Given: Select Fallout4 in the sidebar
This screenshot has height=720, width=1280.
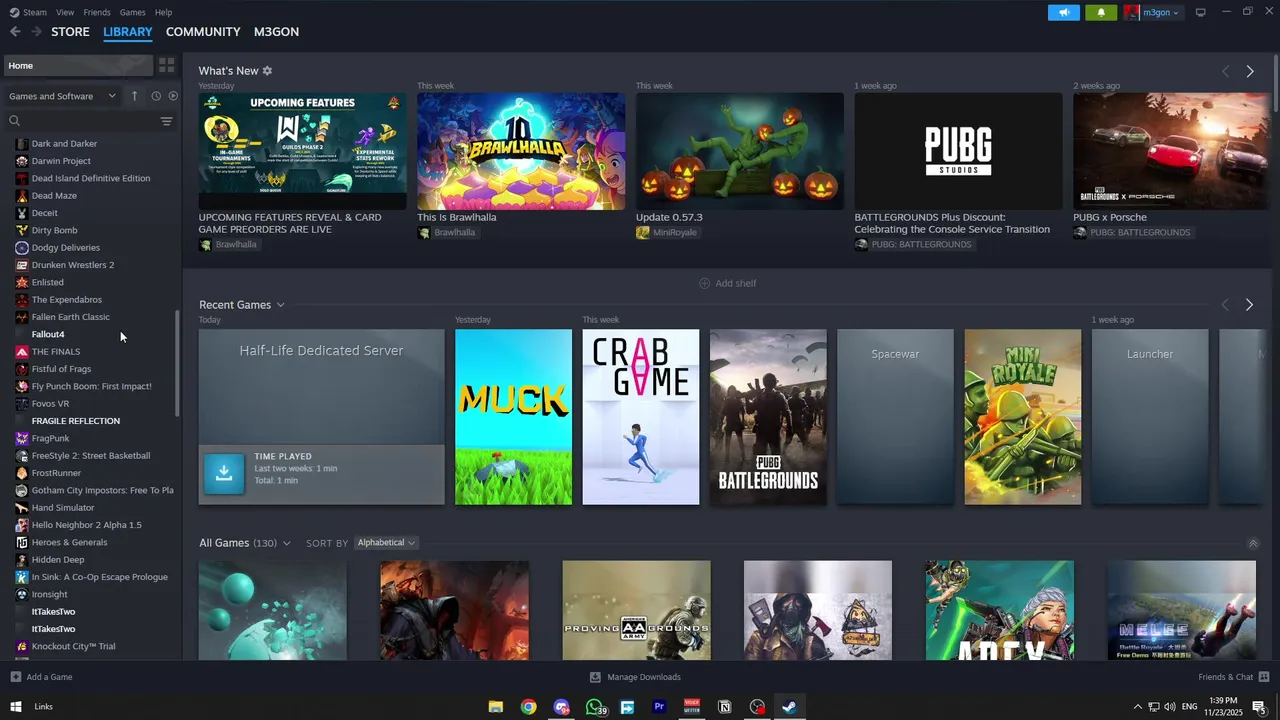Looking at the screenshot, I should coord(48,334).
